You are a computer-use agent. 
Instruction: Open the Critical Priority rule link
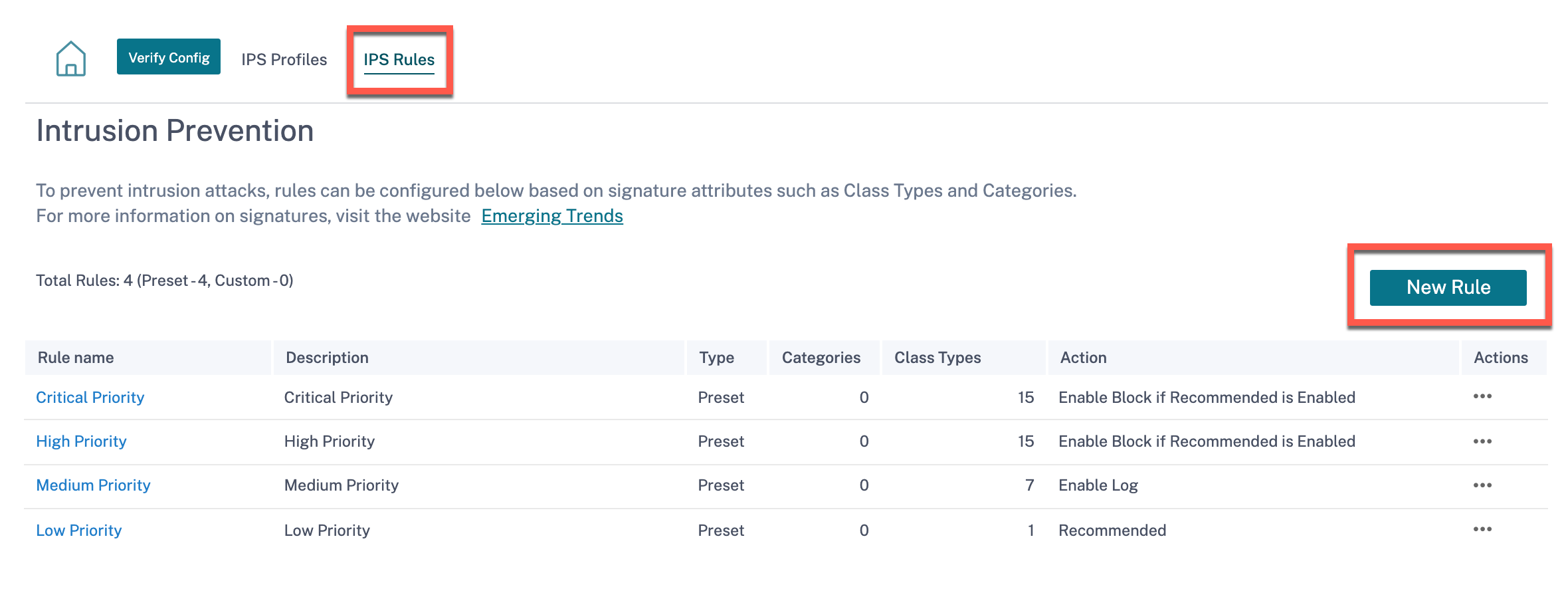(x=90, y=397)
